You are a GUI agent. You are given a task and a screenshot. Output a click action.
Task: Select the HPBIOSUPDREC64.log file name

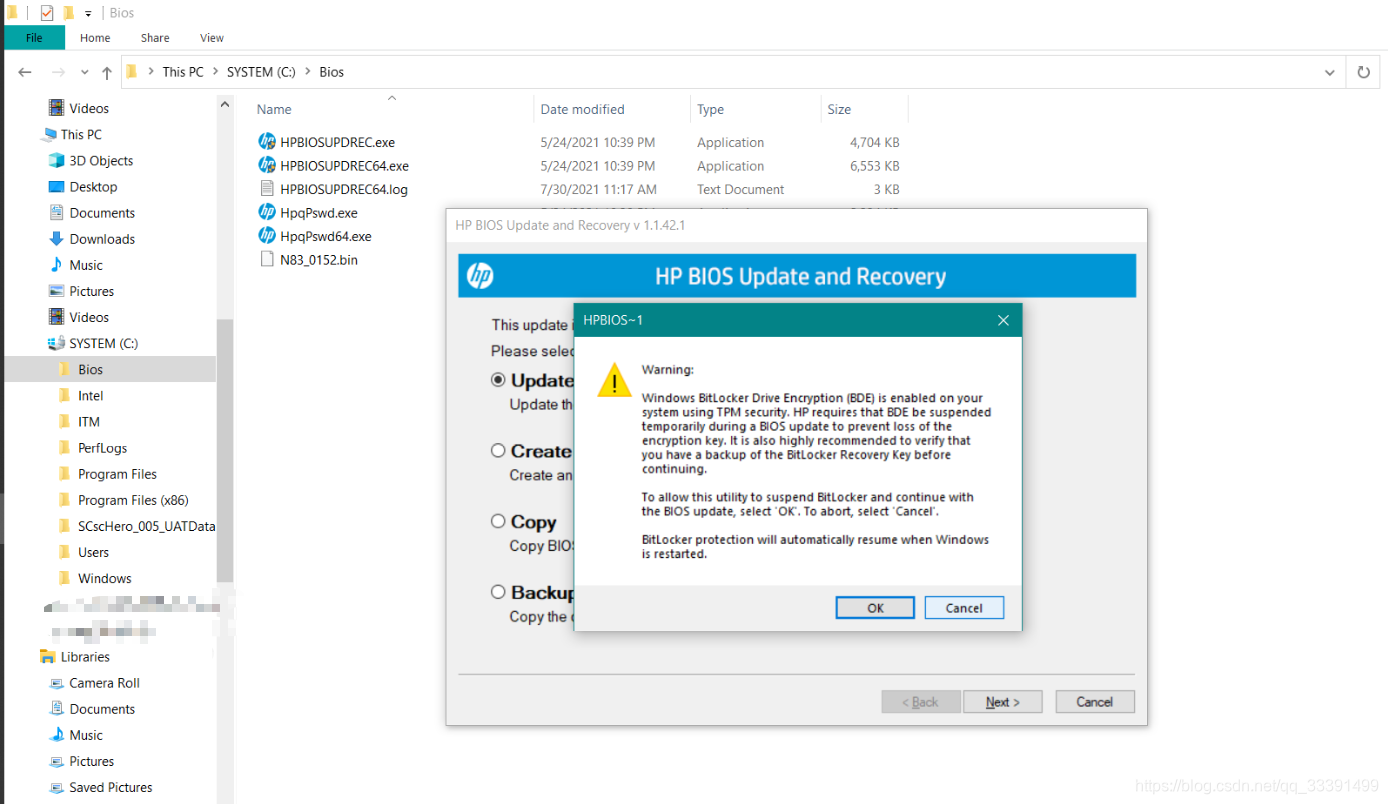click(x=344, y=189)
